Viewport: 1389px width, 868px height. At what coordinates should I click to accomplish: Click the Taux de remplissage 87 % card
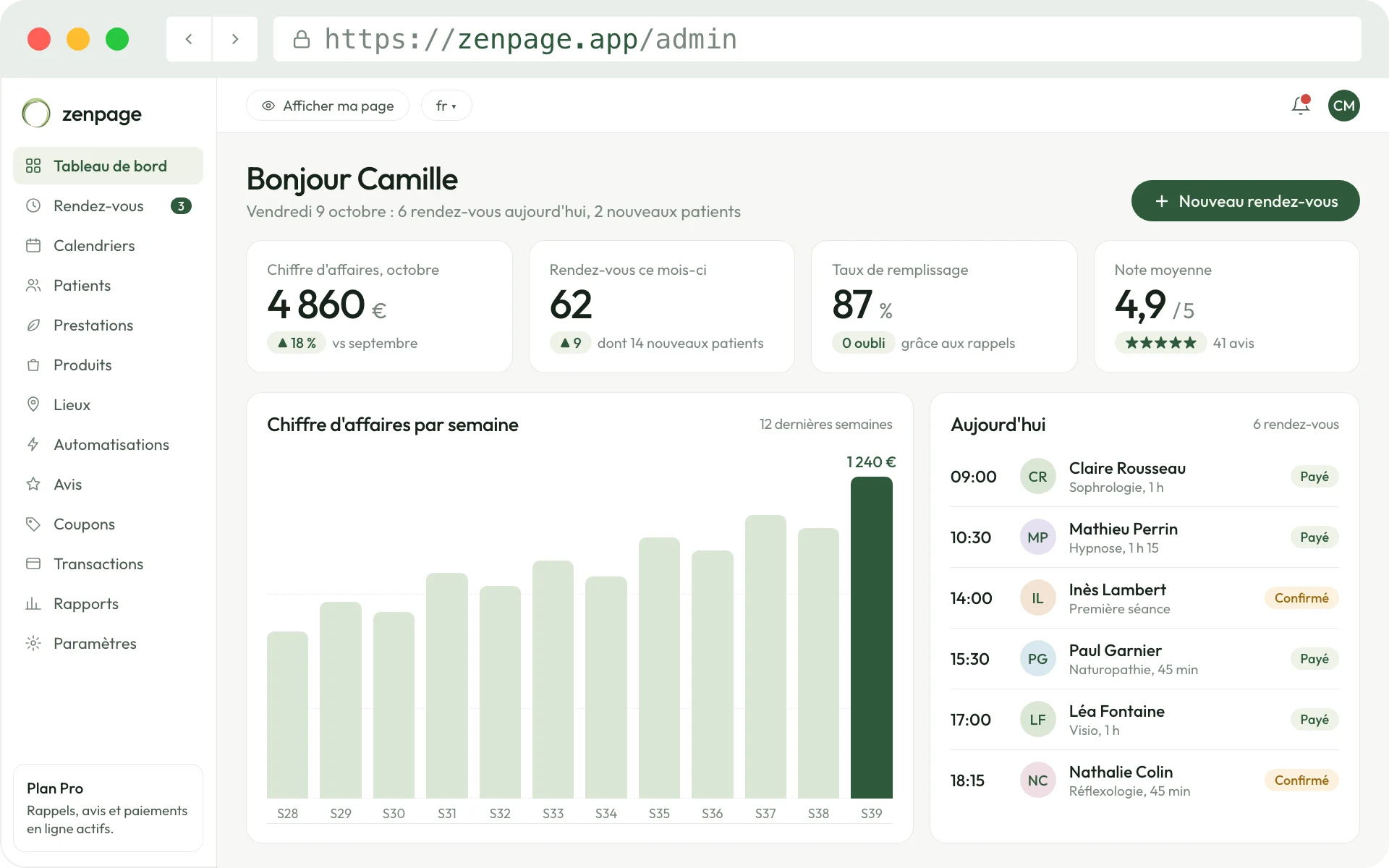[x=944, y=307]
